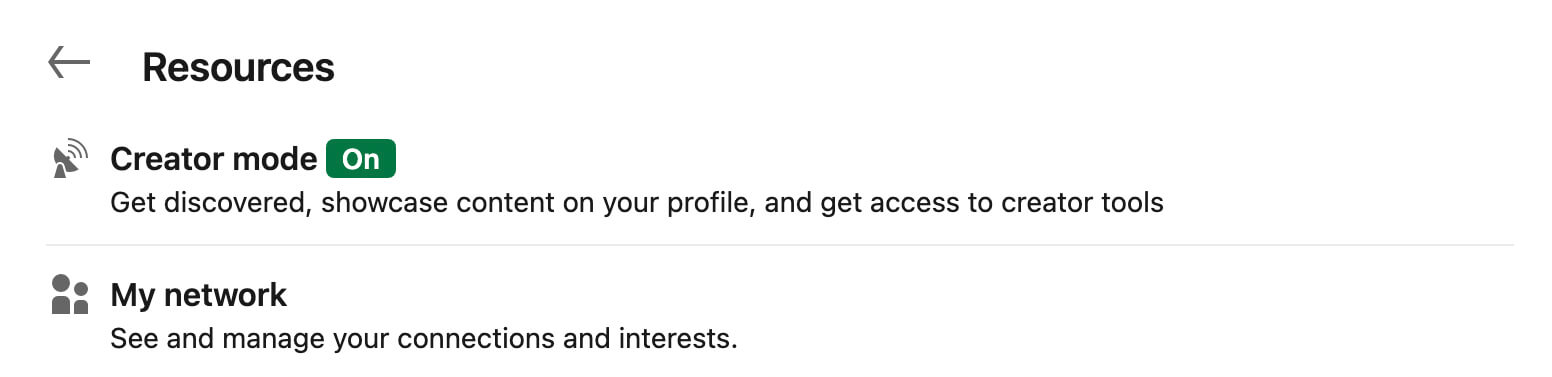Turn off Creator mode via On label
Screen dimensions: 1552x377
pyautogui.click(x=361, y=159)
